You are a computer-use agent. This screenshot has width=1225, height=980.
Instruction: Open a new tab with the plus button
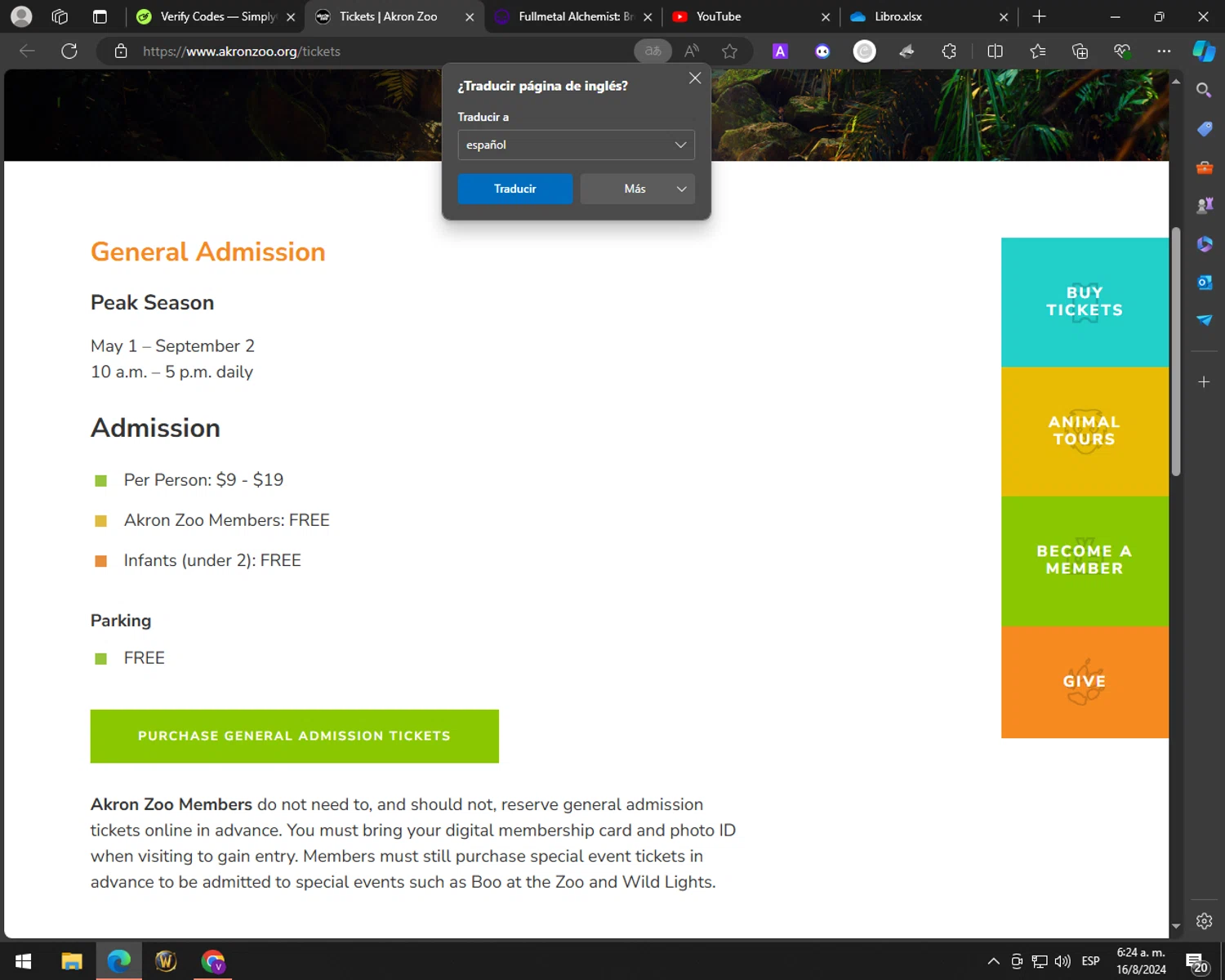(x=1039, y=16)
